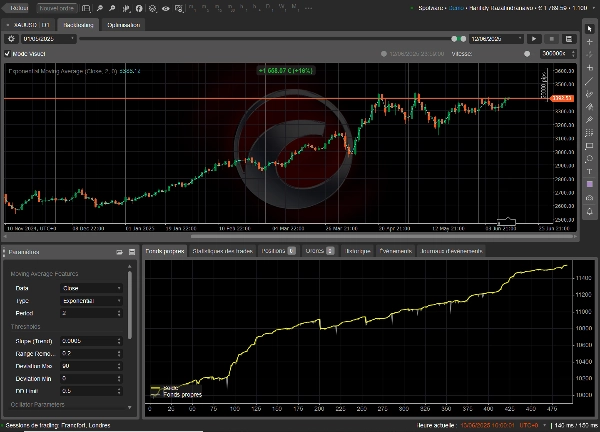Screen dimensions: 600x432
Task: Switch to the Backtesting tab
Action: [x=78, y=25]
